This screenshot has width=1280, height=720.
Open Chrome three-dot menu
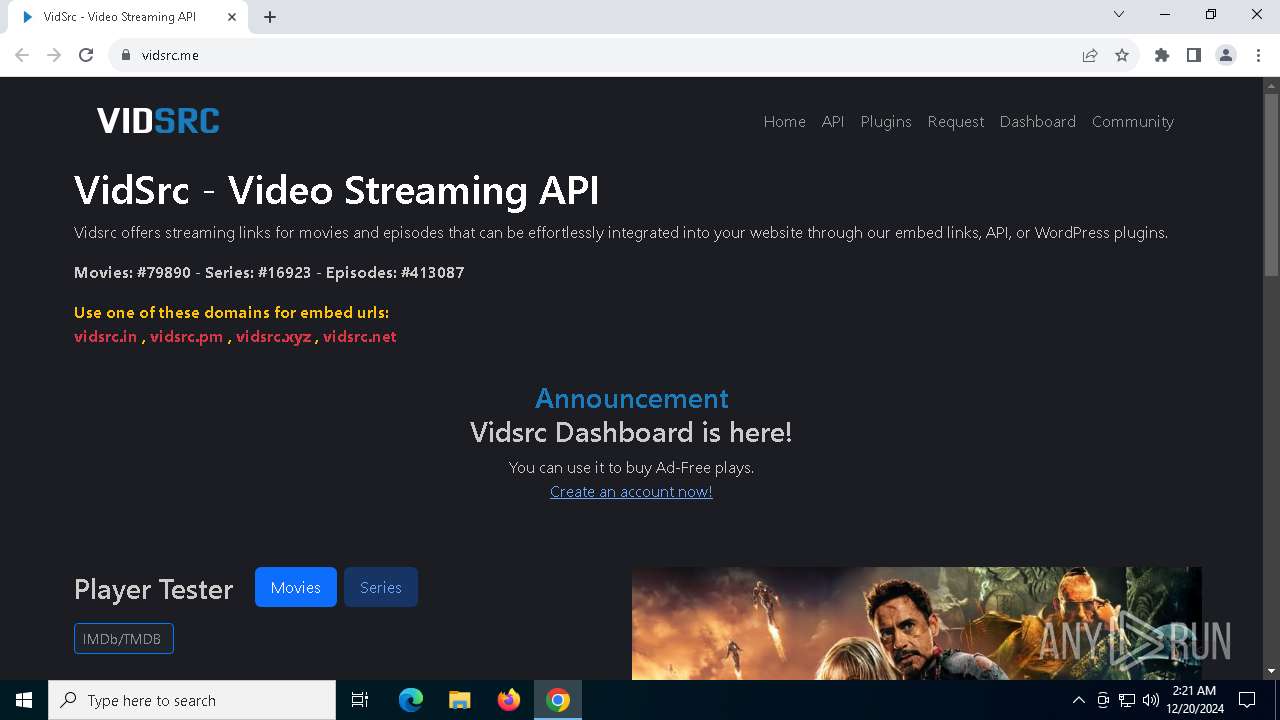pos(1257,55)
